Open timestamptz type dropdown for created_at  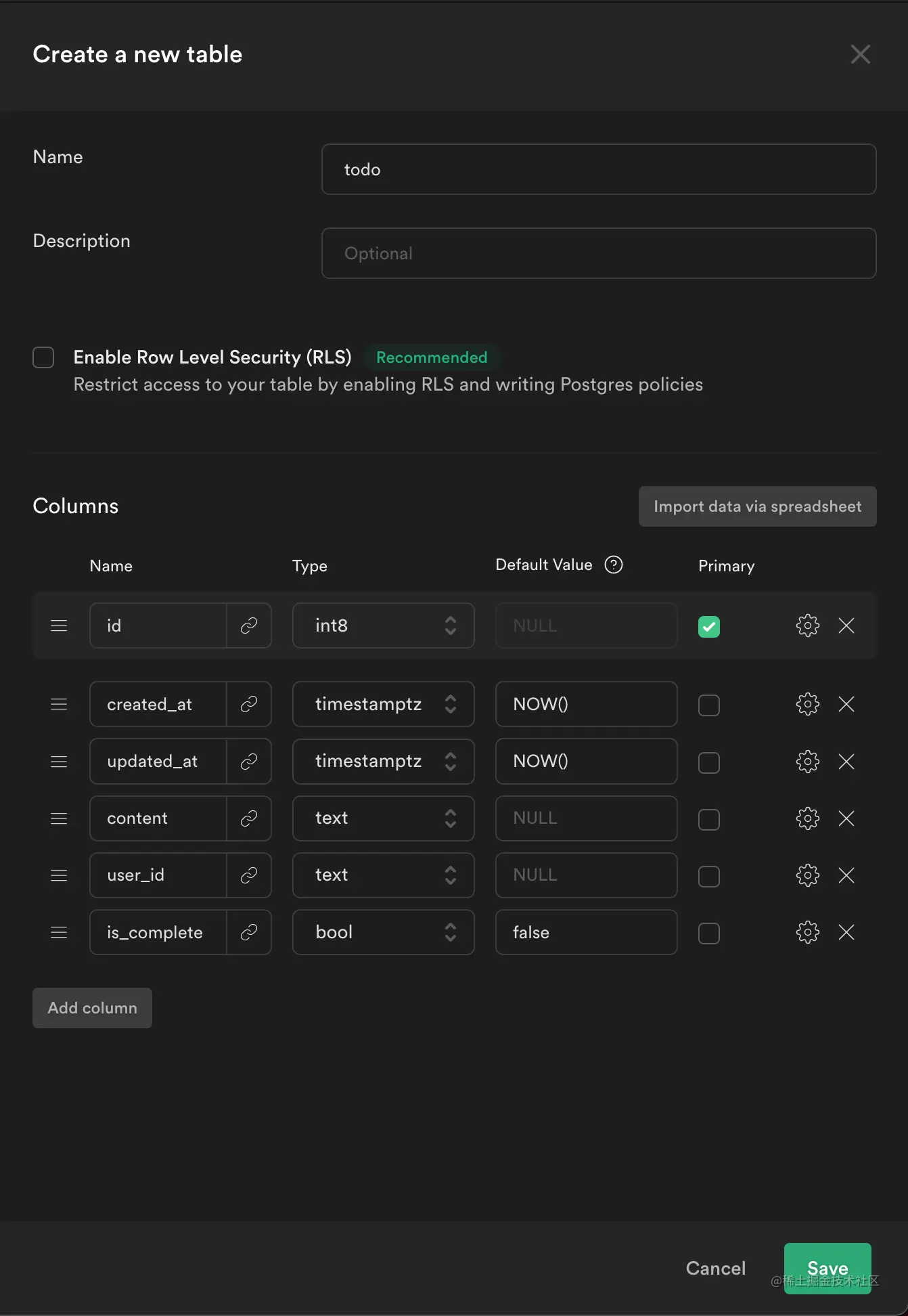point(384,704)
